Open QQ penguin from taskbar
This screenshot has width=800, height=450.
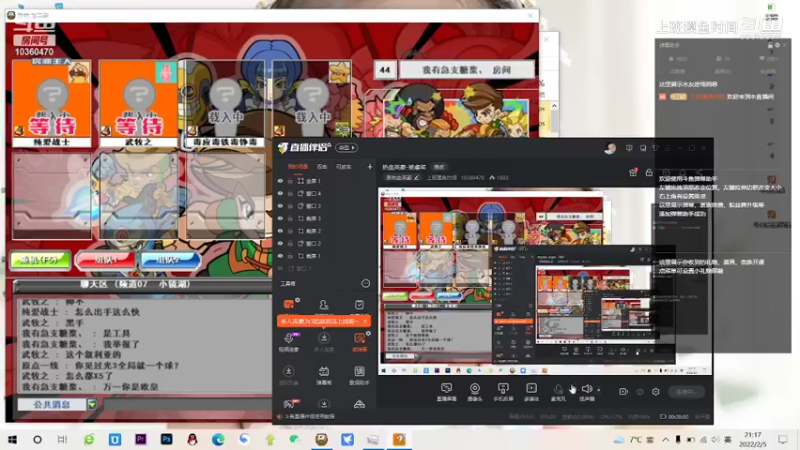(x=192, y=439)
